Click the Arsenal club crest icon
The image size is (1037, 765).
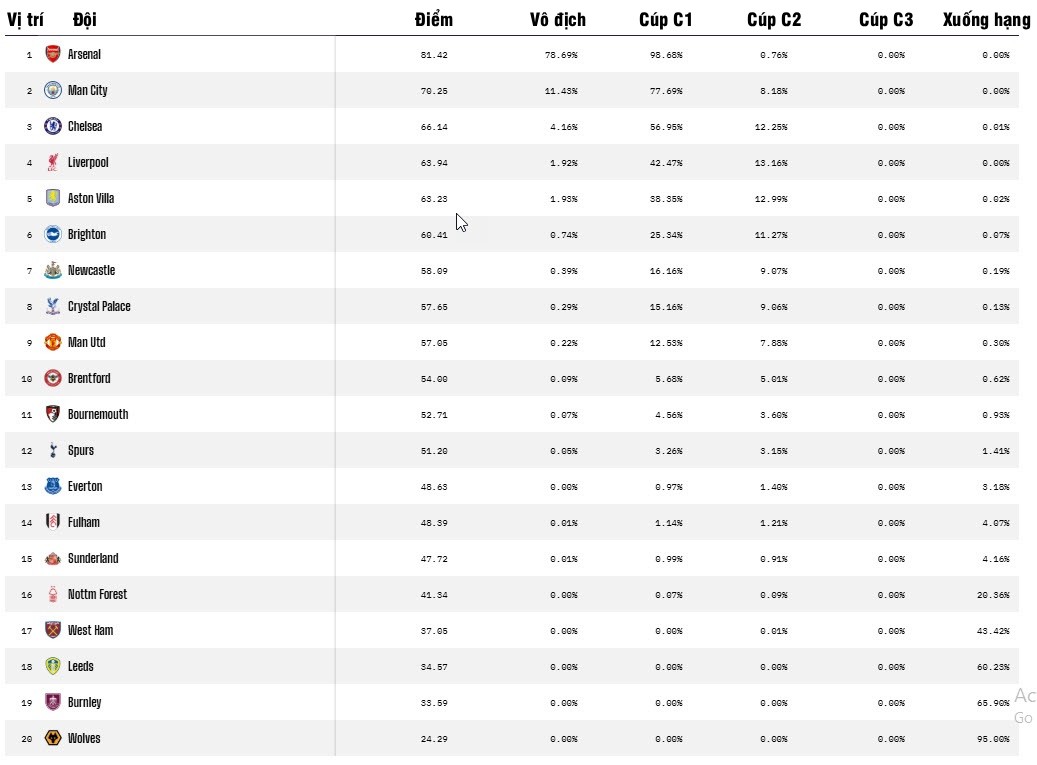click(53, 55)
